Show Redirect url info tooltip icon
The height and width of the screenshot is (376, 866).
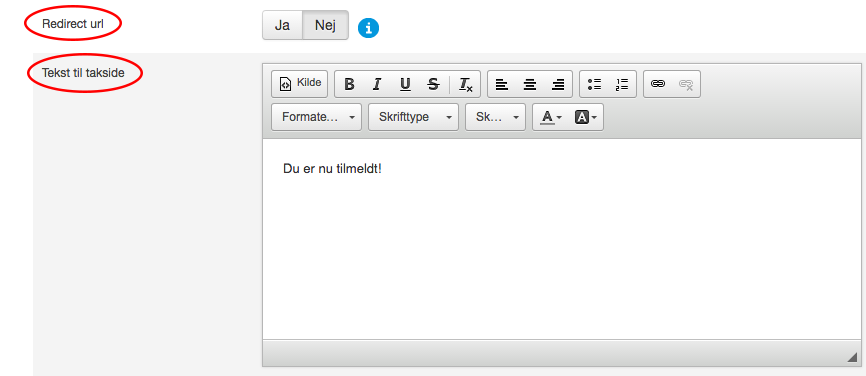[368, 28]
